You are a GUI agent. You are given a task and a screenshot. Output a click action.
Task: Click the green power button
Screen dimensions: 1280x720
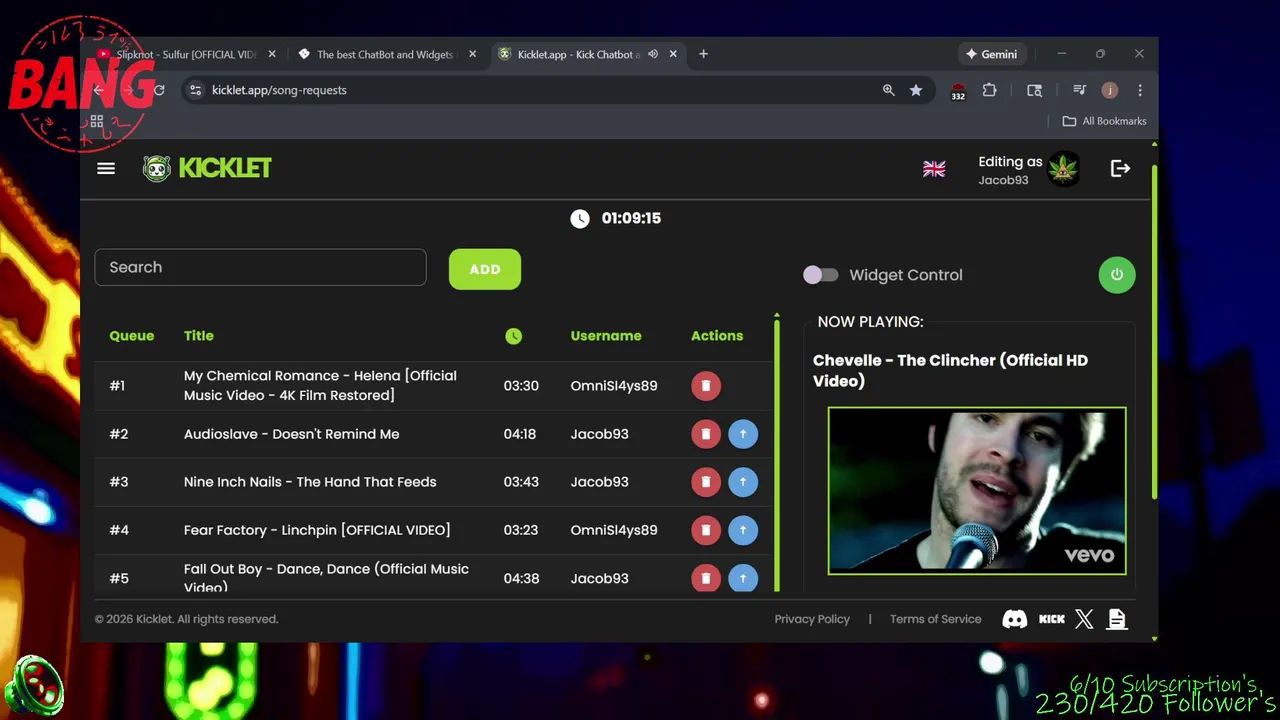(1117, 275)
